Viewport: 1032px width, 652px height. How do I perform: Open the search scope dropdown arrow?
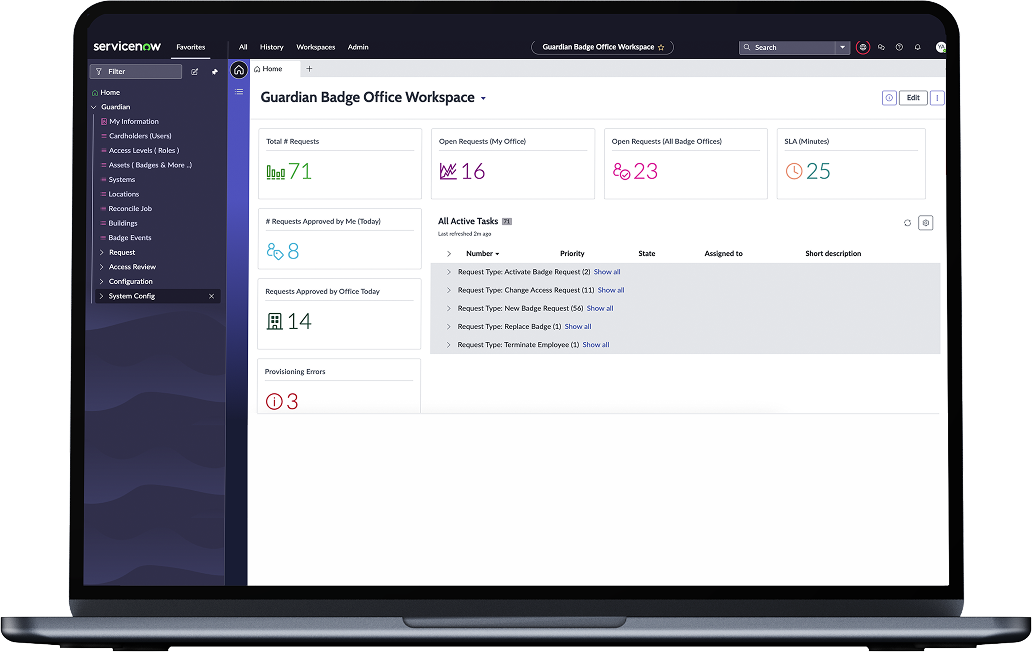[843, 47]
